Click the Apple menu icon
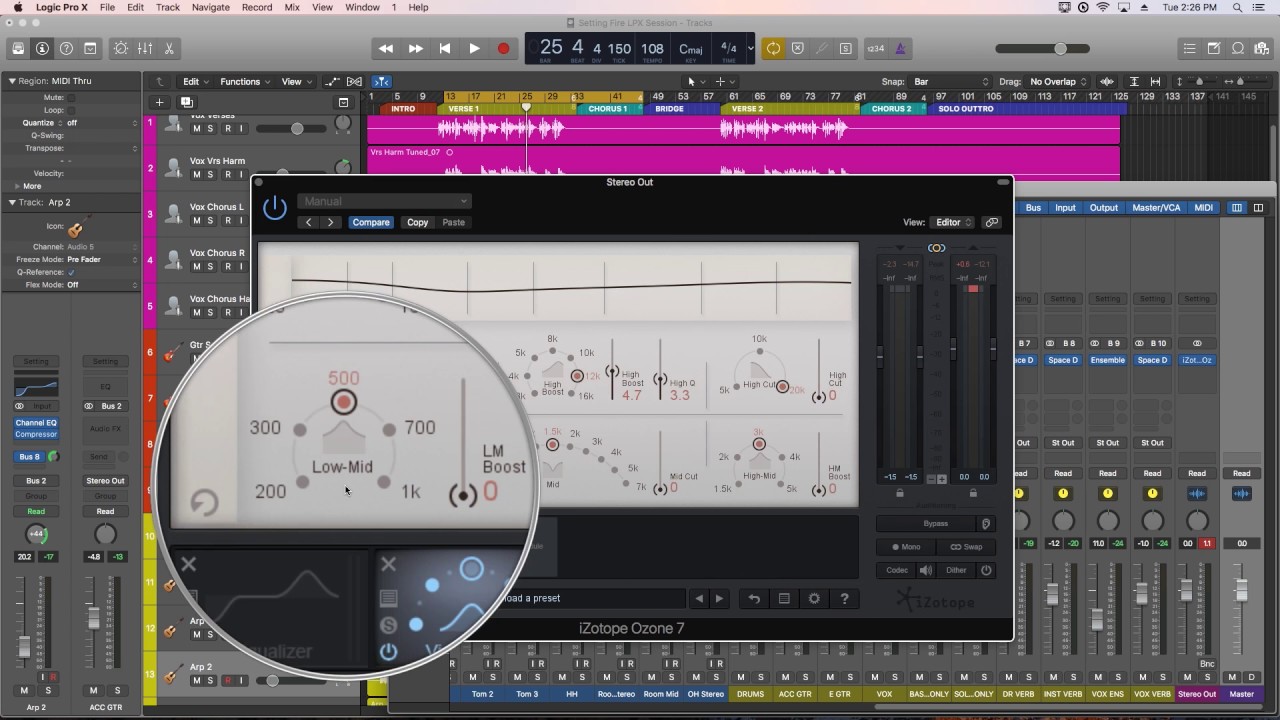The width and height of the screenshot is (1280, 720). pos(18,7)
